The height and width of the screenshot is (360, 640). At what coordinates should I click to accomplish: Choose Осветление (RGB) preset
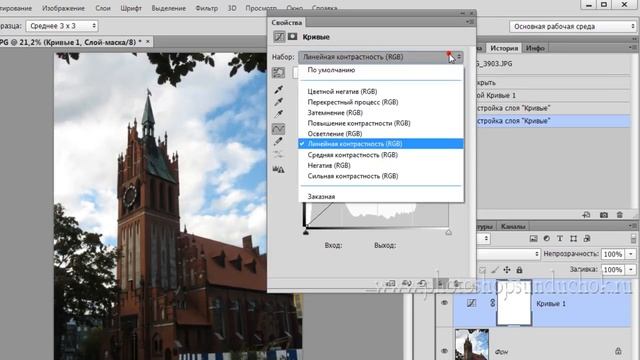(381, 134)
